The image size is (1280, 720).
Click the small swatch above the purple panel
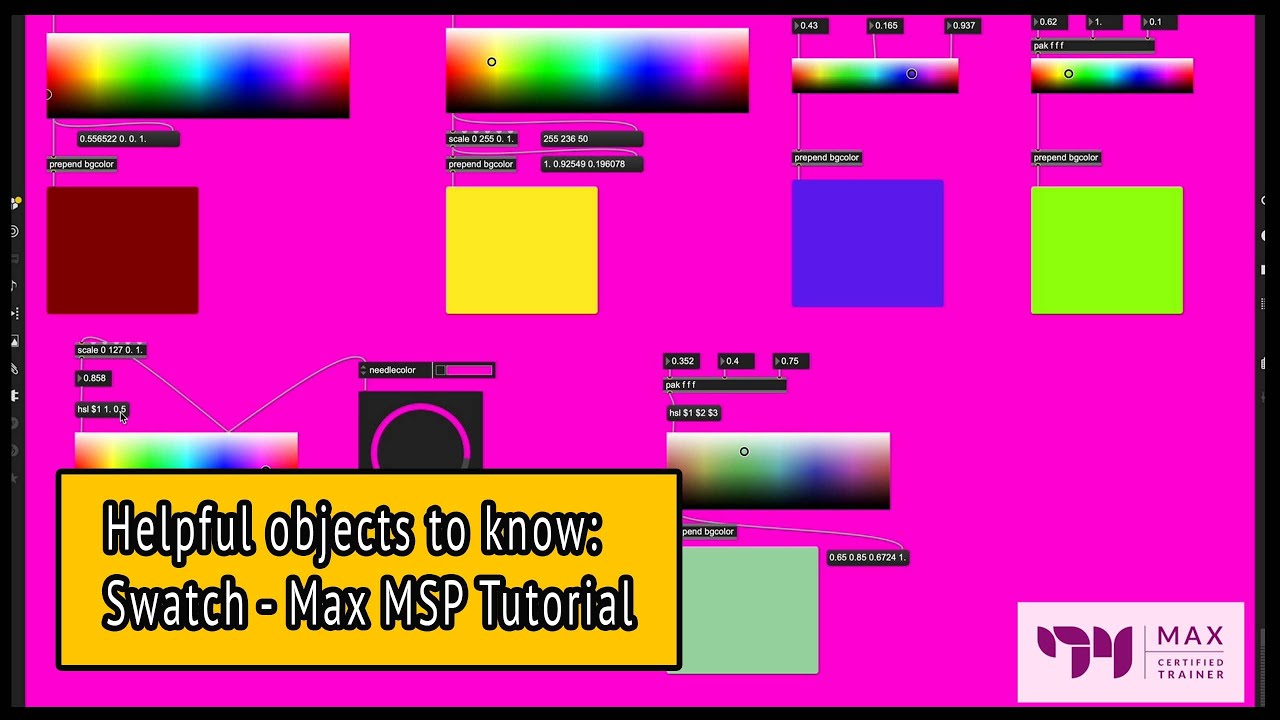click(x=875, y=75)
